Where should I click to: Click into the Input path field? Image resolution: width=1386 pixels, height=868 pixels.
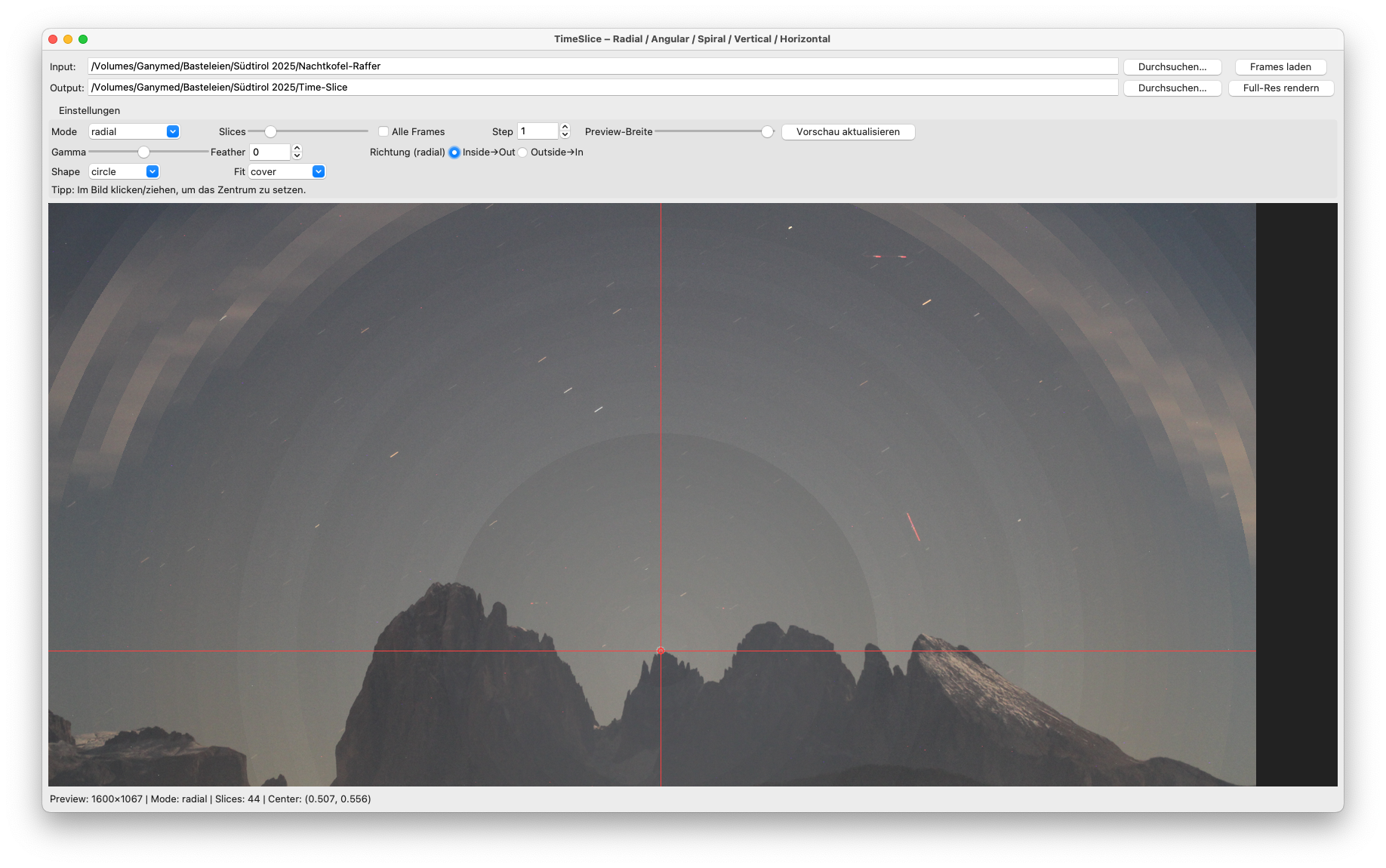coord(602,66)
